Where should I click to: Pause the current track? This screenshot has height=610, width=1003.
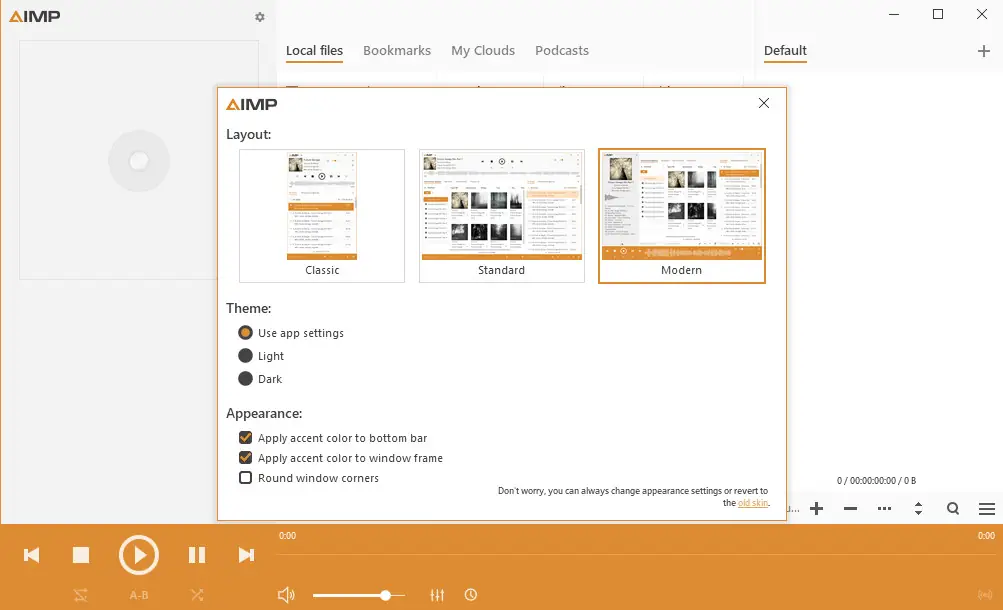(197, 555)
